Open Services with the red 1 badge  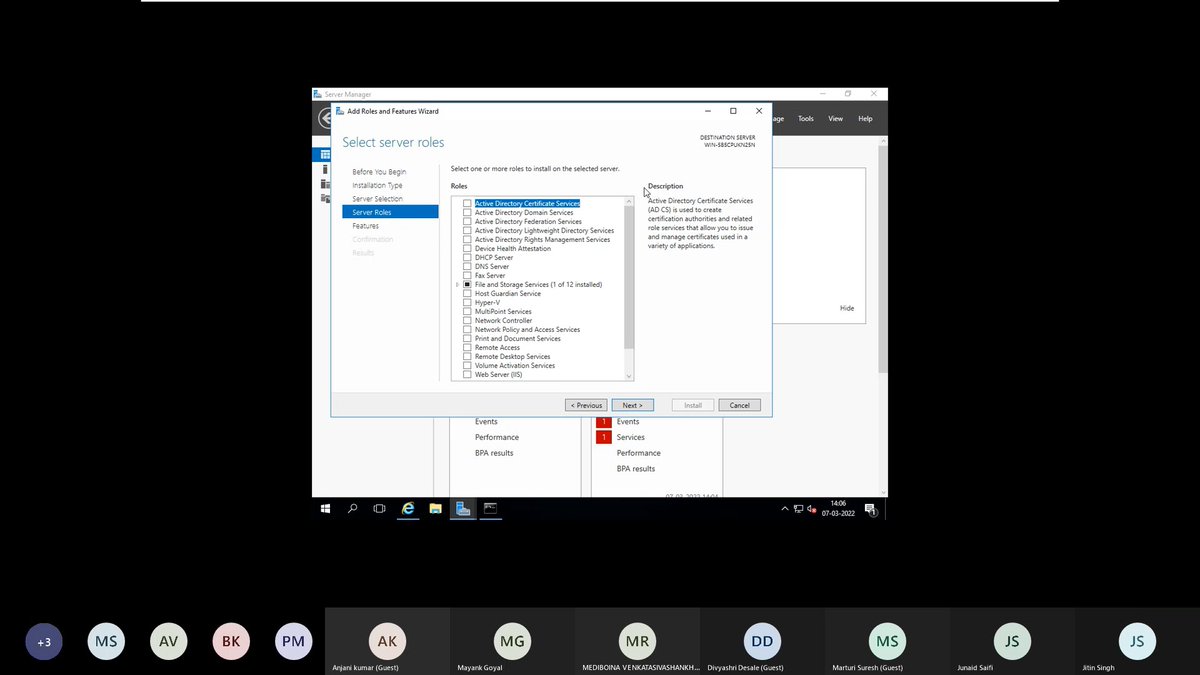pos(630,437)
